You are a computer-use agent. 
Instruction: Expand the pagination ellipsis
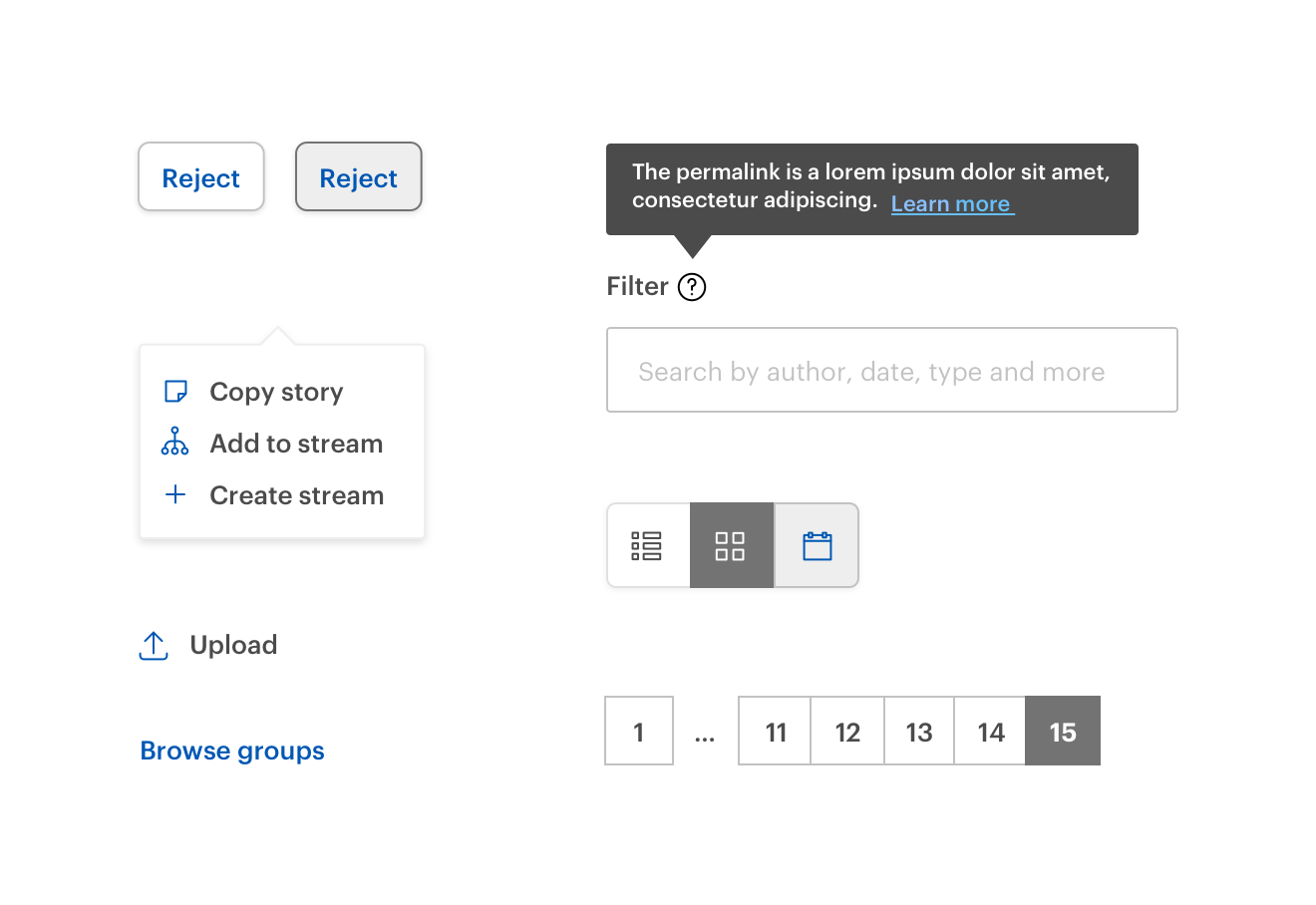pyautogui.click(x=705, y=736)
